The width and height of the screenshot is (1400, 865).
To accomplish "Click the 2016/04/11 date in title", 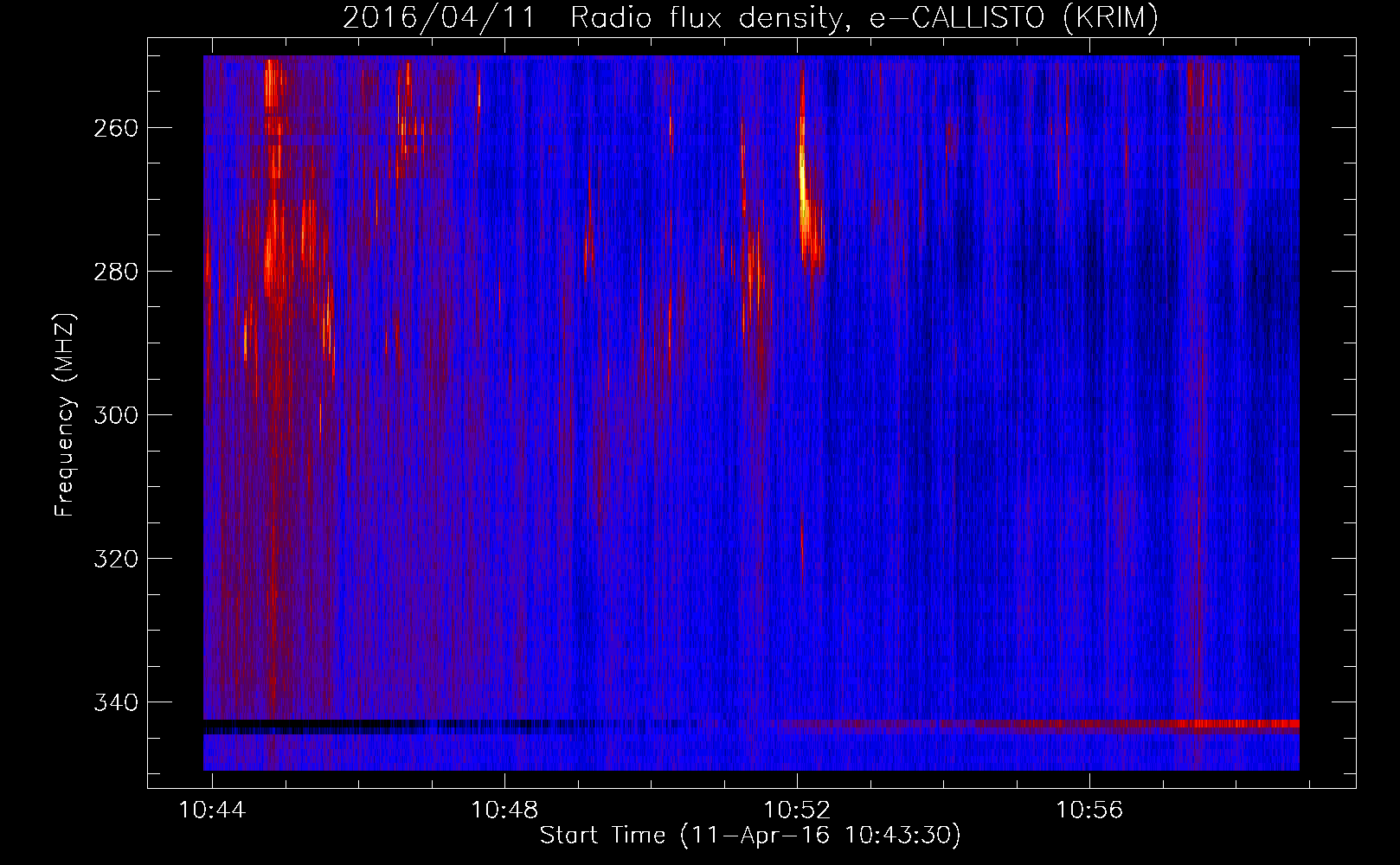I will tap(439, 18).
